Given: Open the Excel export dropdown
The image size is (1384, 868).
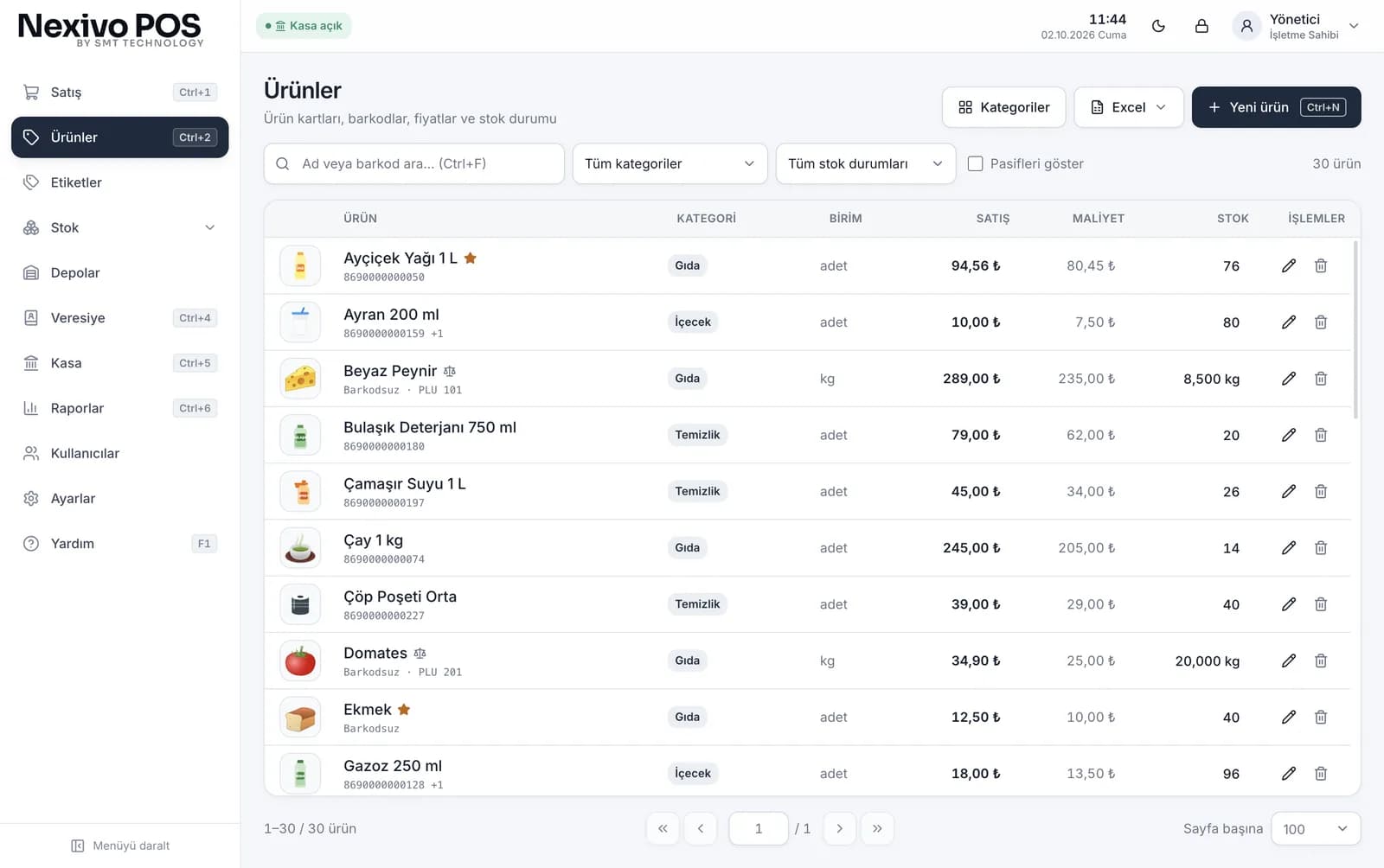Looking at the screenshot, I should (x=1128, y=107).
